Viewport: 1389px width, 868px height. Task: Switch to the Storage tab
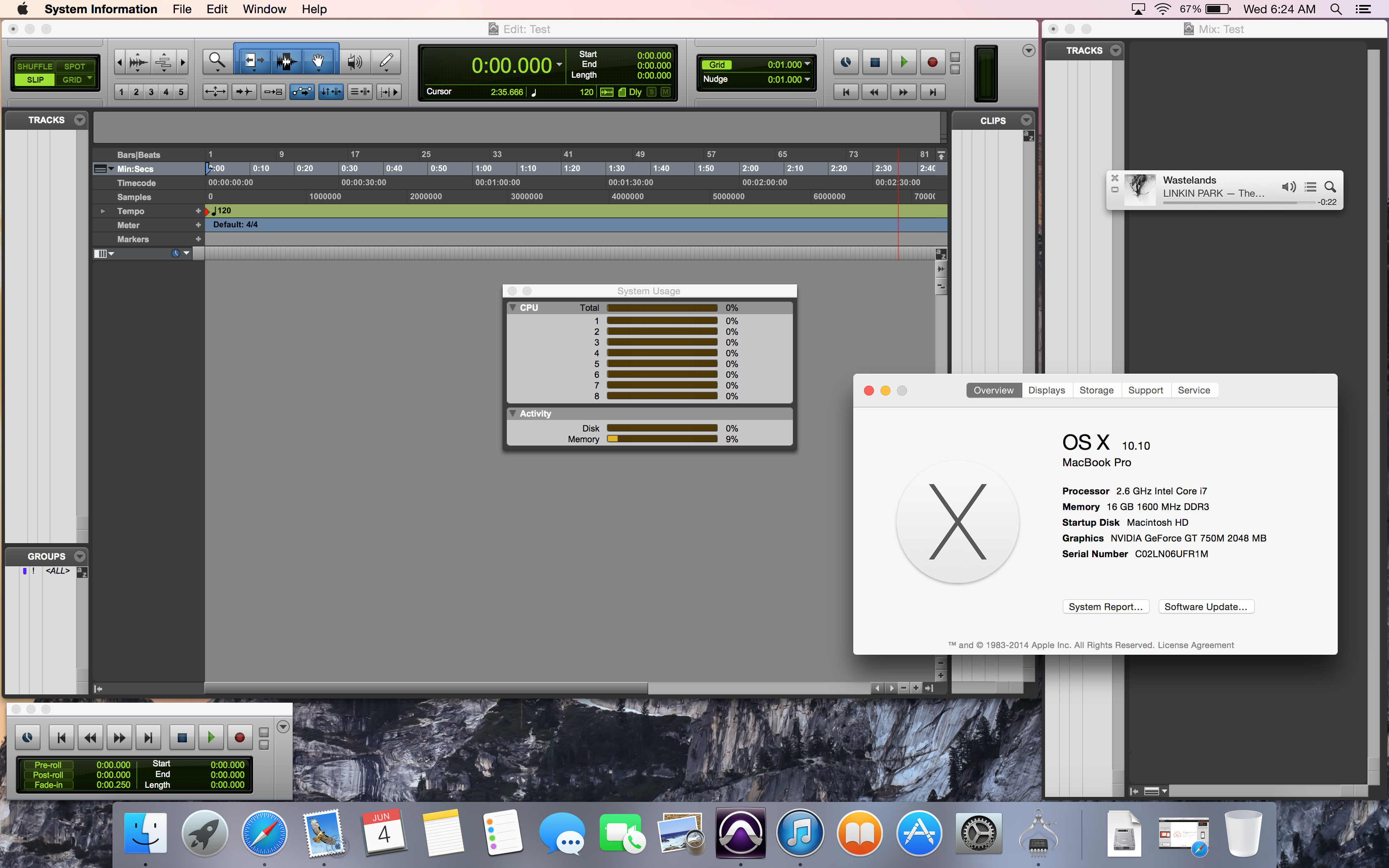click(1096, 390)
